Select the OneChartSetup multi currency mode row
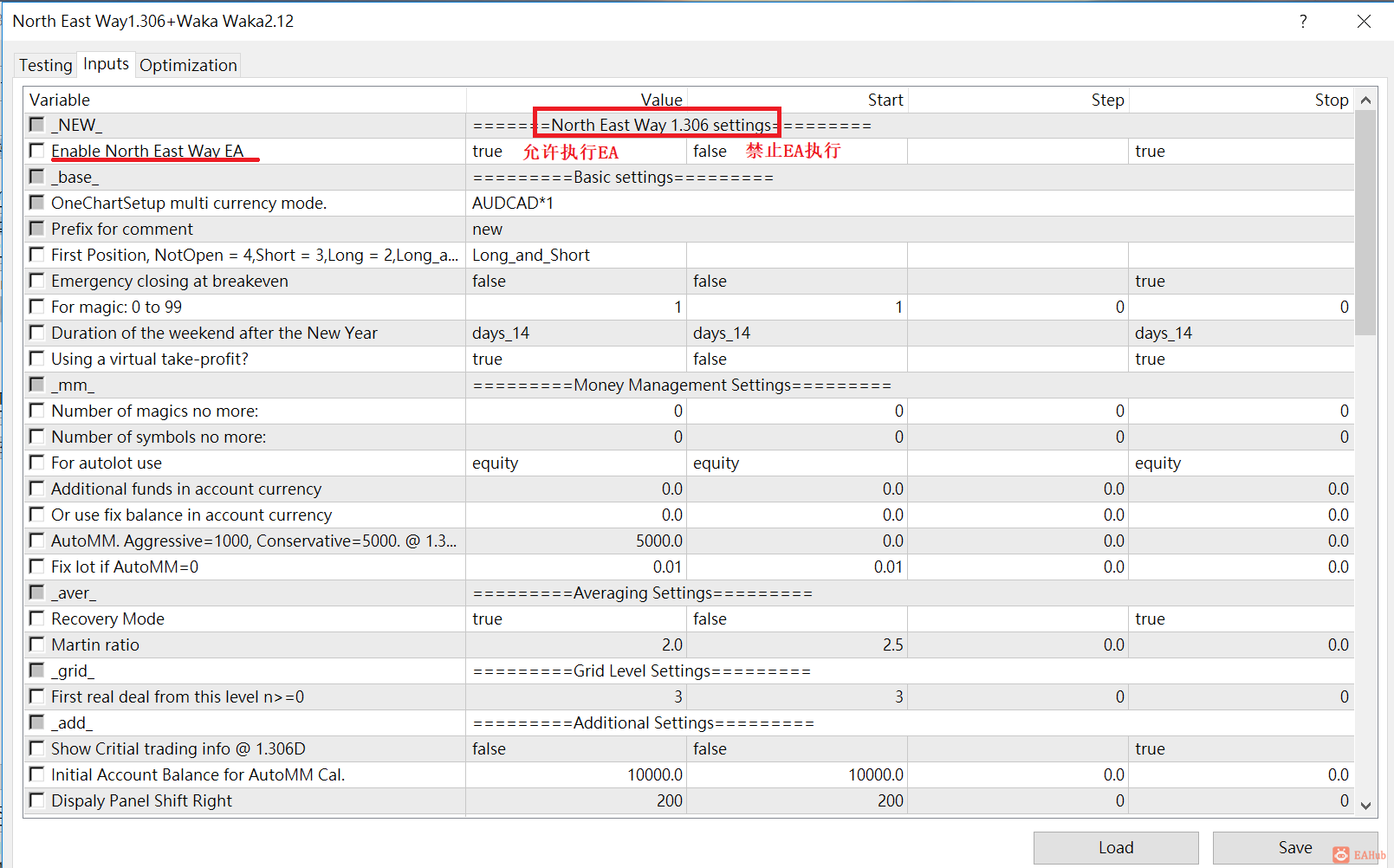The width and height of the screenshot is (1394, 868). click(x=689, y=203)
